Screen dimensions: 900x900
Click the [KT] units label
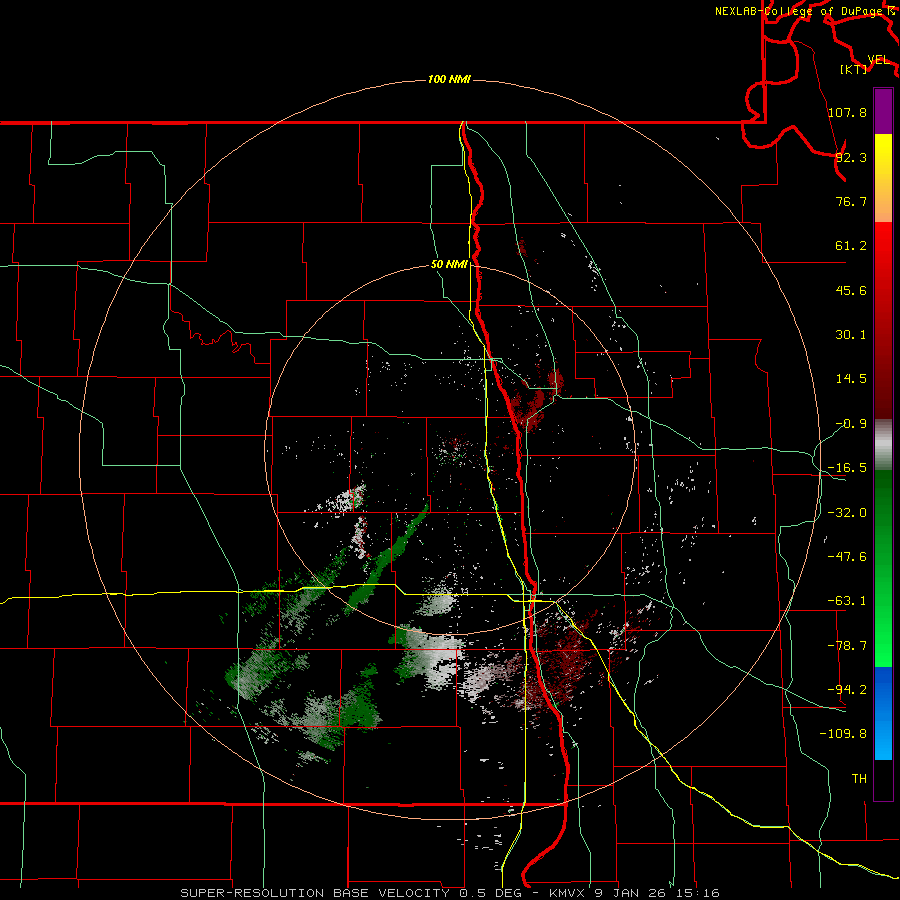(854, 69)
